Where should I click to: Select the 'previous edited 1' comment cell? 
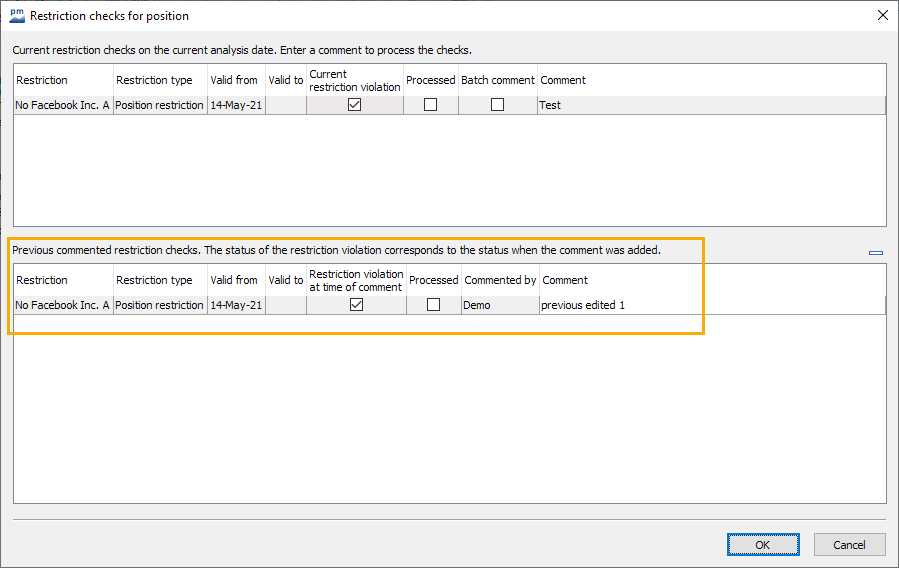710,305
